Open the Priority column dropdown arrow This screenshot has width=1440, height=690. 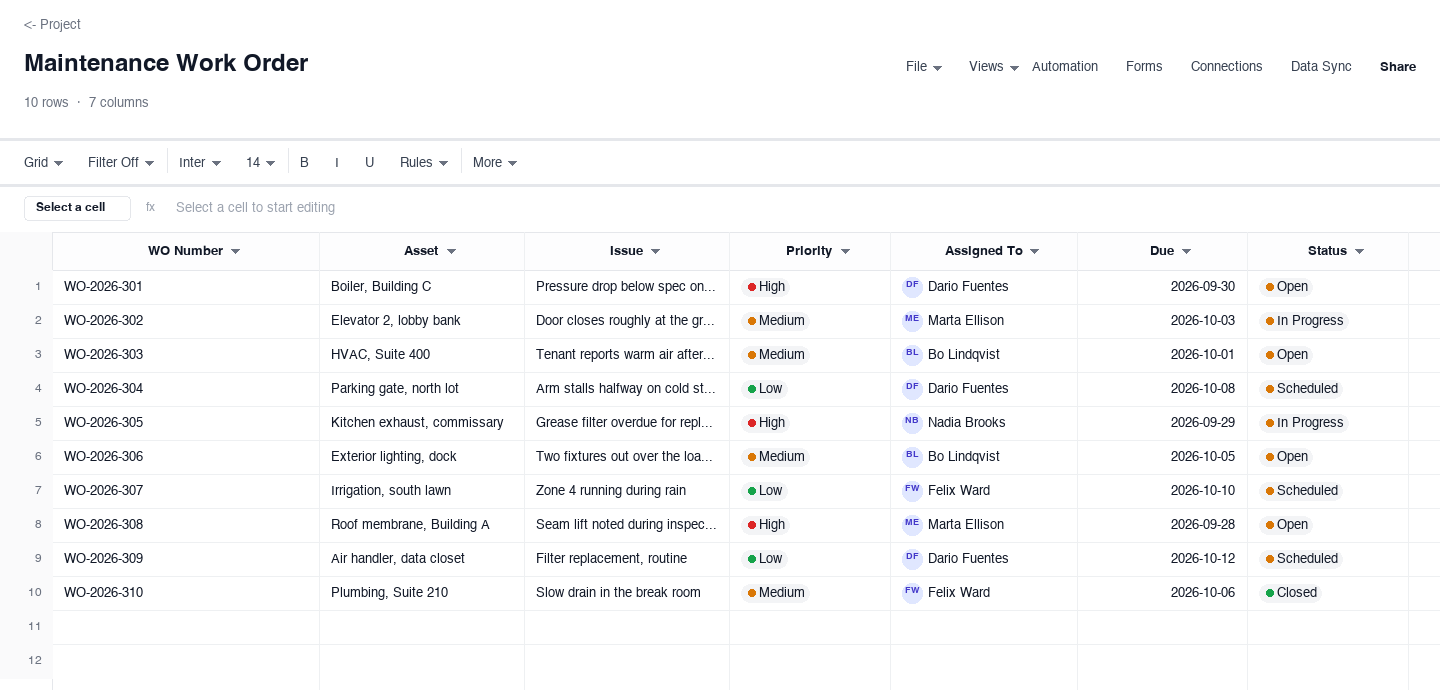[x=845, y=252]
